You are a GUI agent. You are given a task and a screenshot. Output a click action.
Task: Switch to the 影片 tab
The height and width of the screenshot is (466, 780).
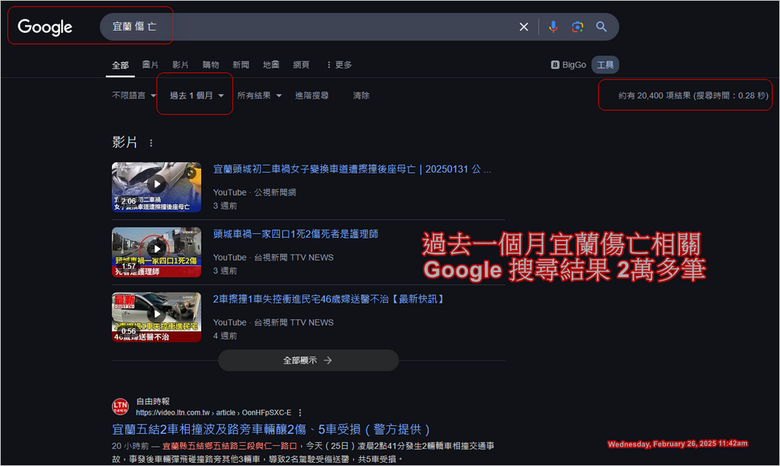[x=181, y=65]
